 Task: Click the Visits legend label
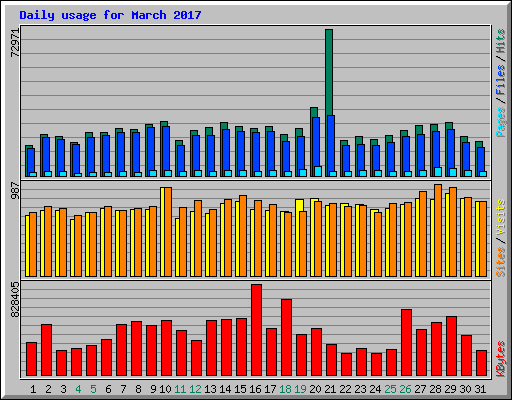[x=501, y=217]
